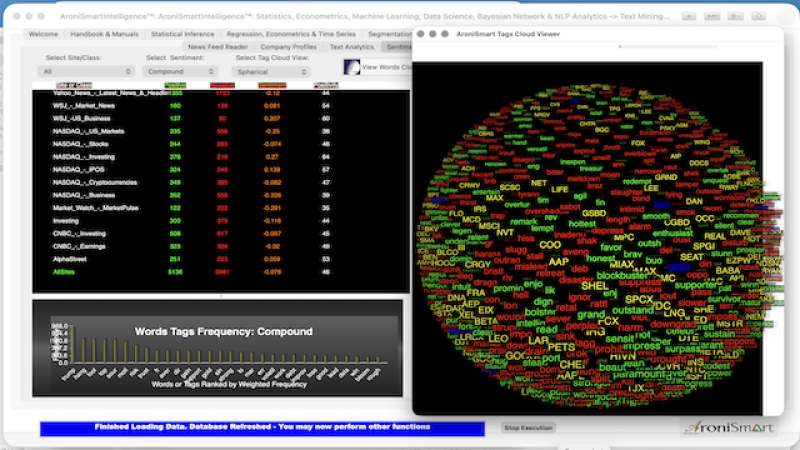Select the NASDAQ_-_IPOS row
This screenshot has height=450, width=800.
(x=220, y=169)
